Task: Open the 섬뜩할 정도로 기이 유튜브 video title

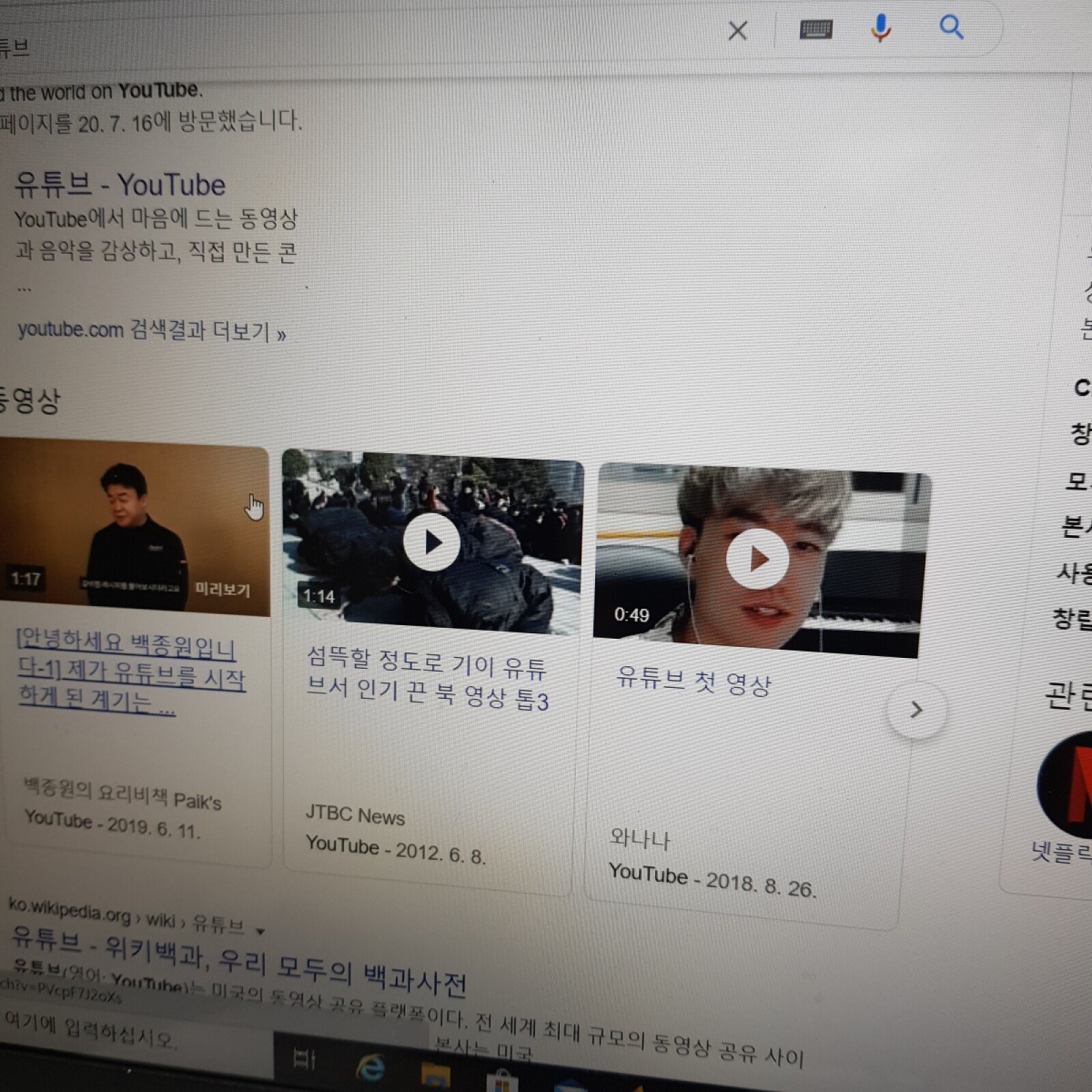Action: point(427,679)
